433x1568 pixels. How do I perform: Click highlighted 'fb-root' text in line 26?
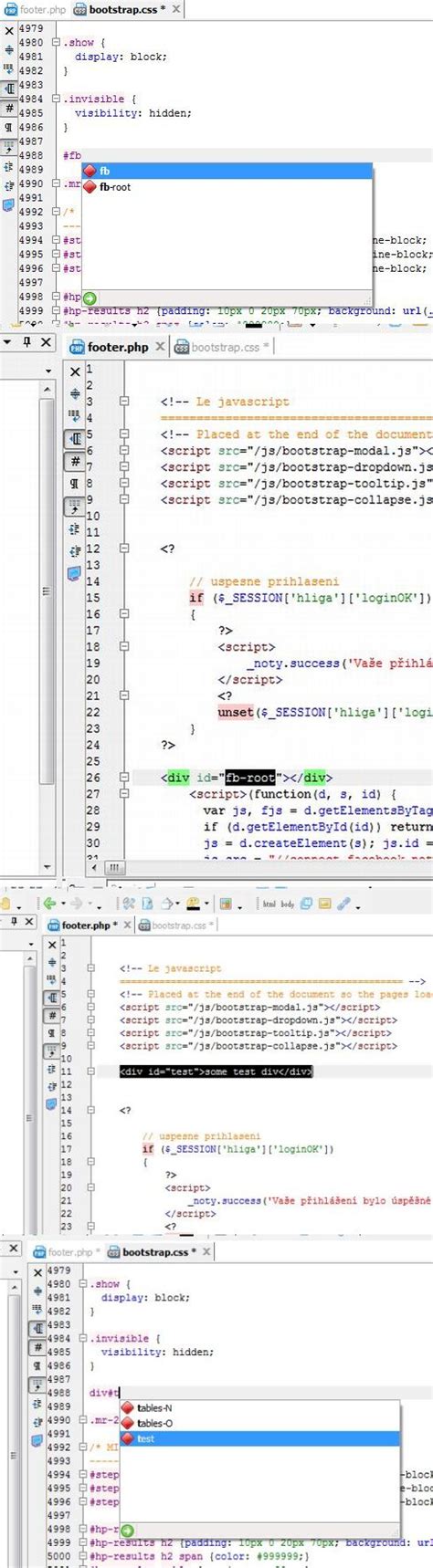coord(250,778)
